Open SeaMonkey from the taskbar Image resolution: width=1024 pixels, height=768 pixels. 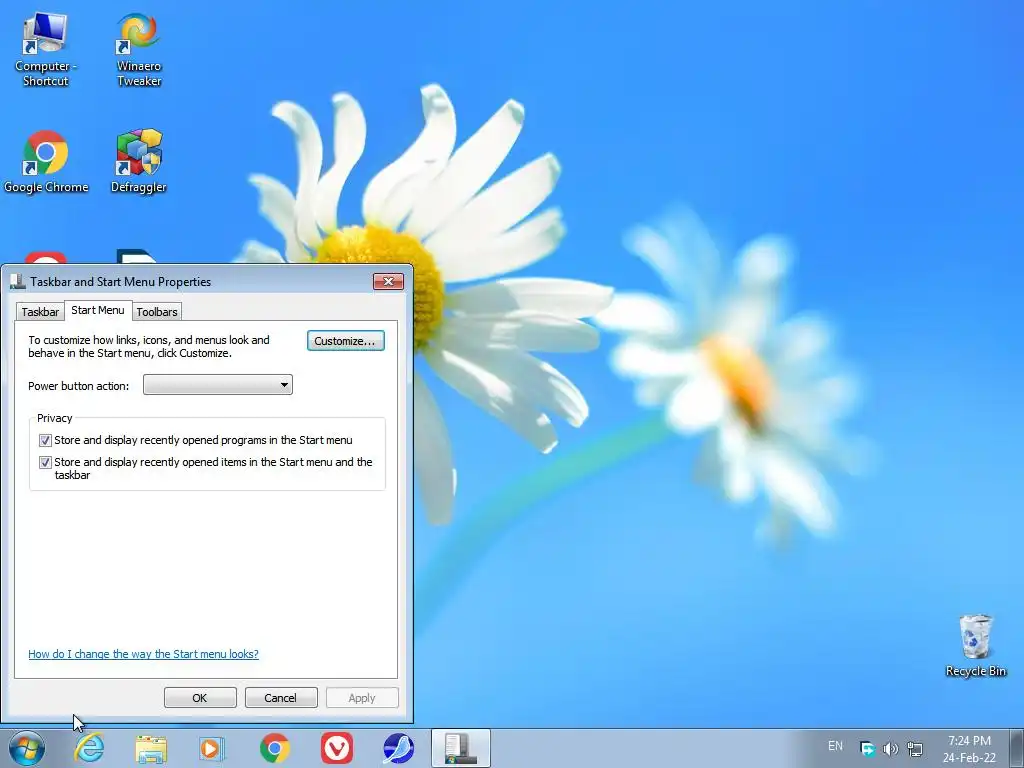398,748
